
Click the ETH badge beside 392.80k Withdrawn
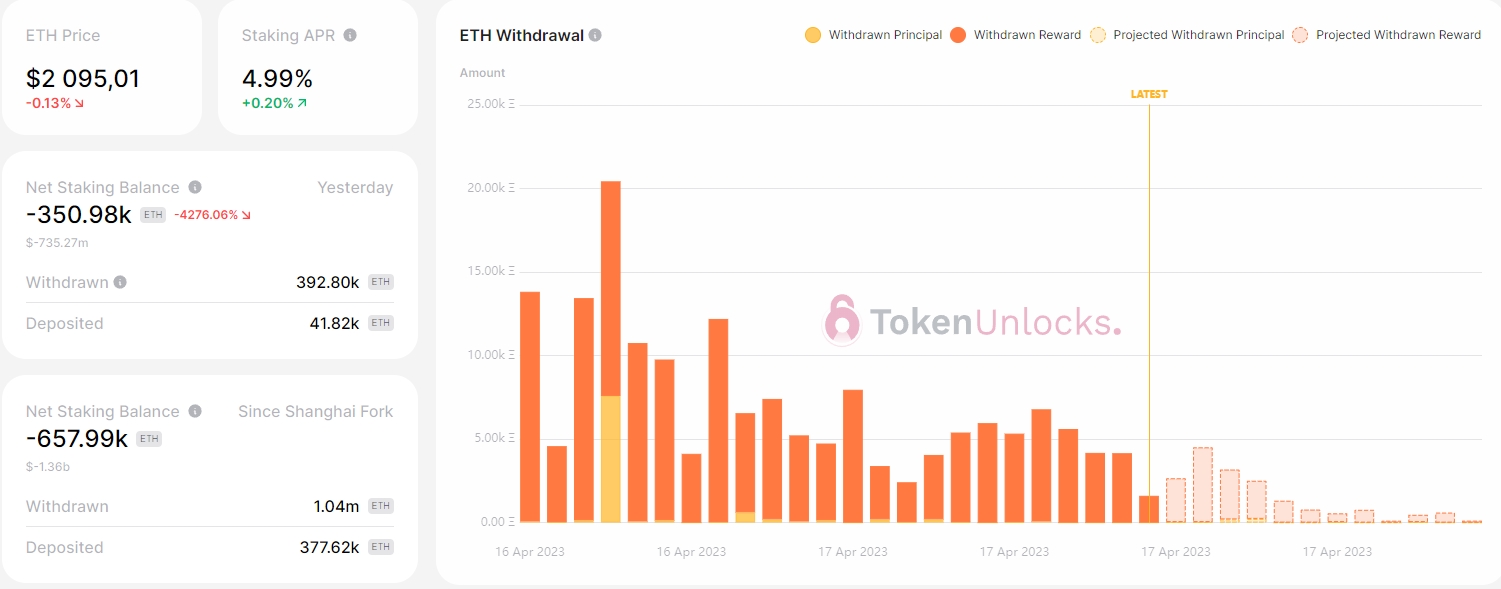coord(380,282)
